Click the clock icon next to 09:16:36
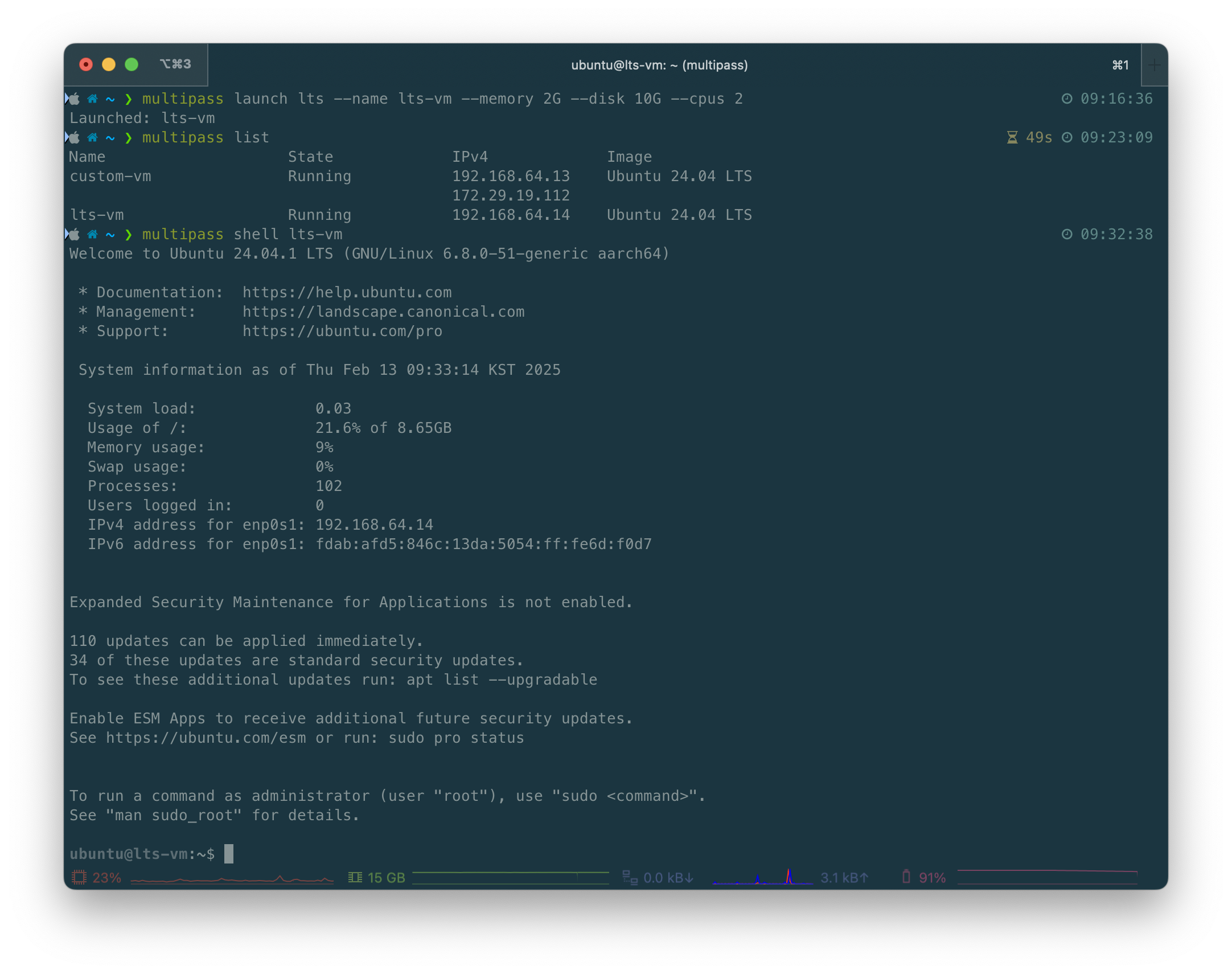1232x974 pixels. tap(1067, 99)
